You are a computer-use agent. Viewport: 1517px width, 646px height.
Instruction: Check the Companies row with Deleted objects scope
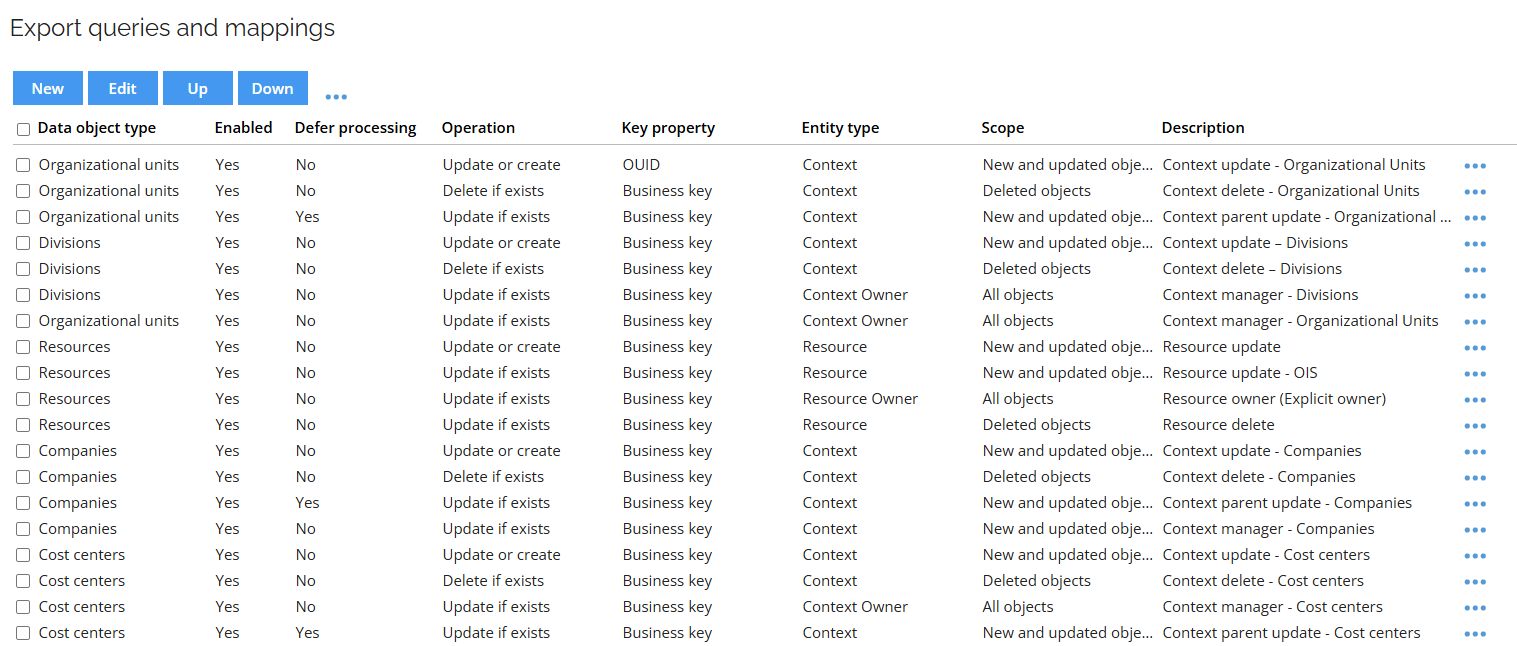click(x=22, y=476)
